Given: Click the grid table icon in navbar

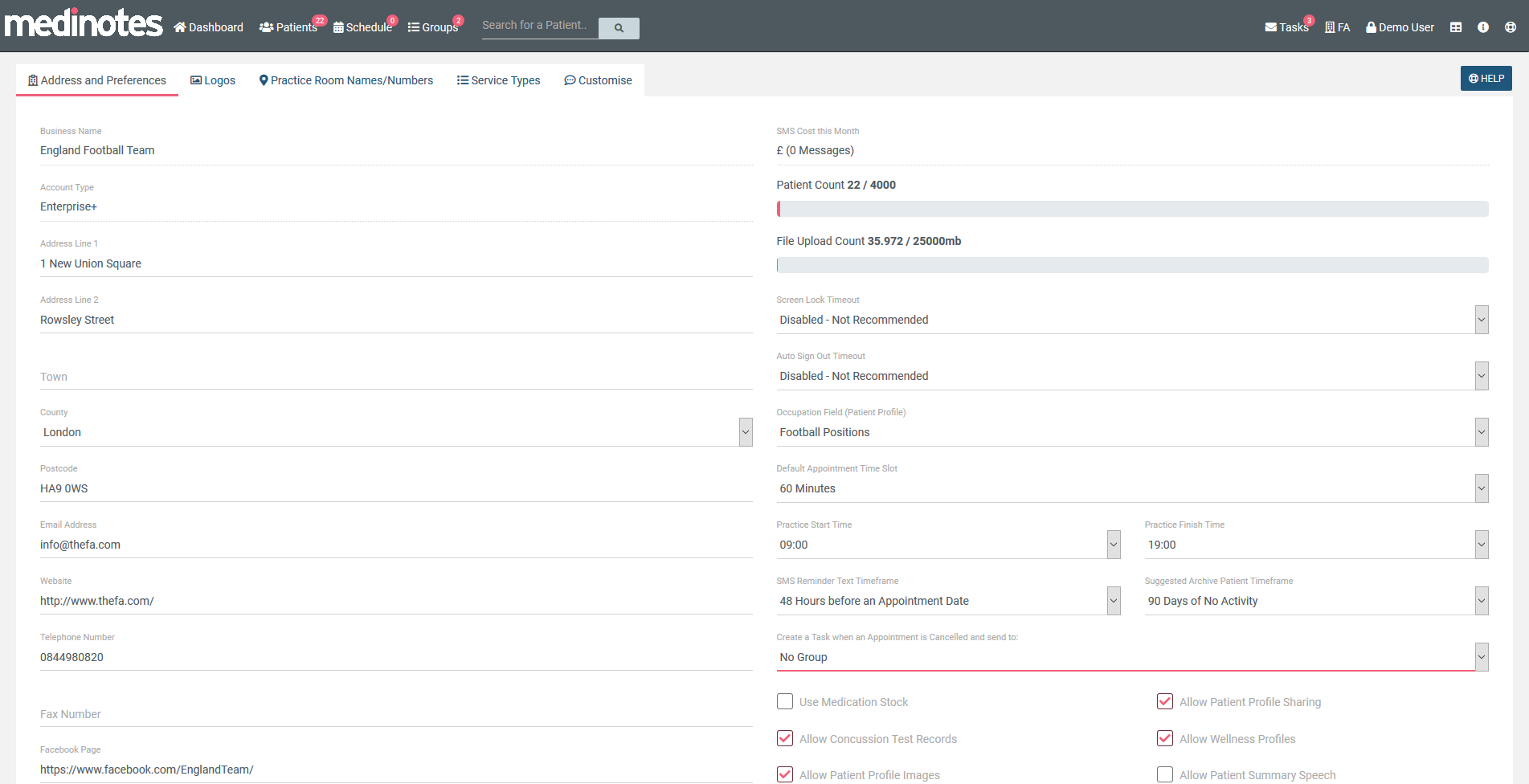Looking at the screenshot, I should coord(1456,27).
